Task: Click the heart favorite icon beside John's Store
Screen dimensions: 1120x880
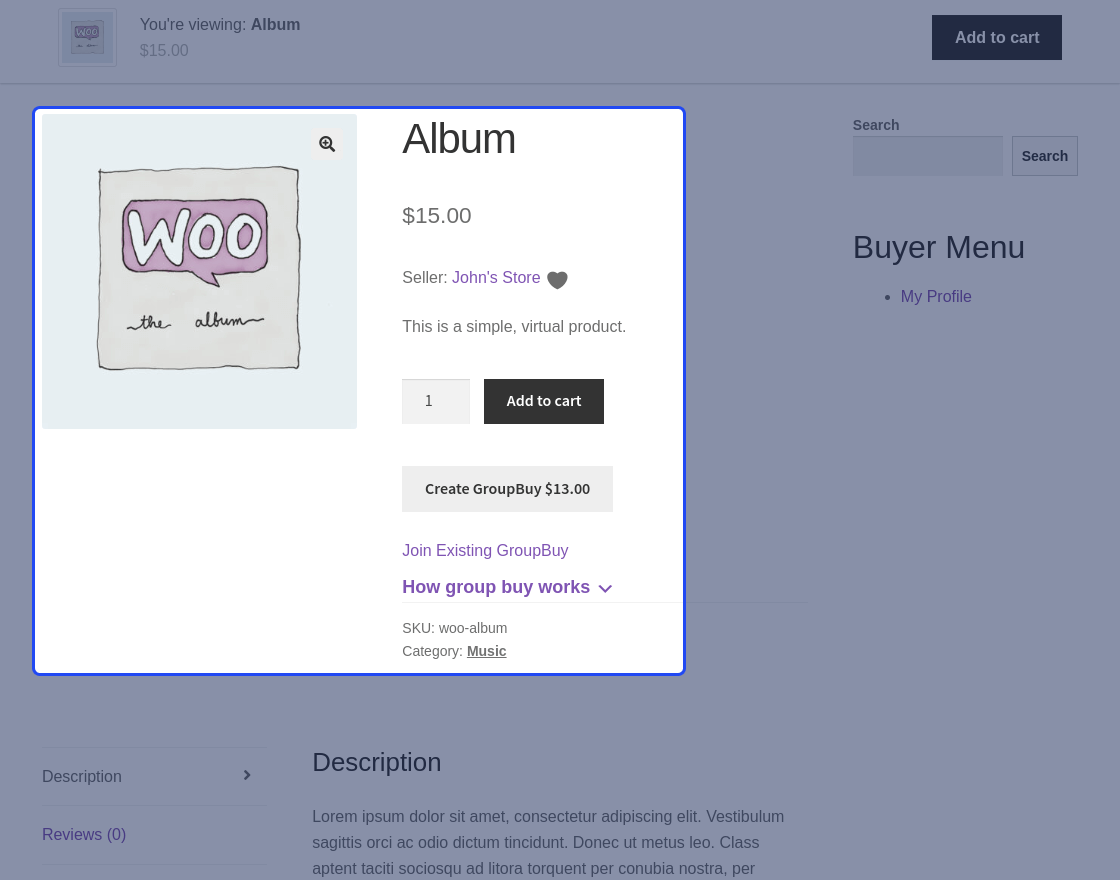Action: pyautogui.click(x=557, y=279)
